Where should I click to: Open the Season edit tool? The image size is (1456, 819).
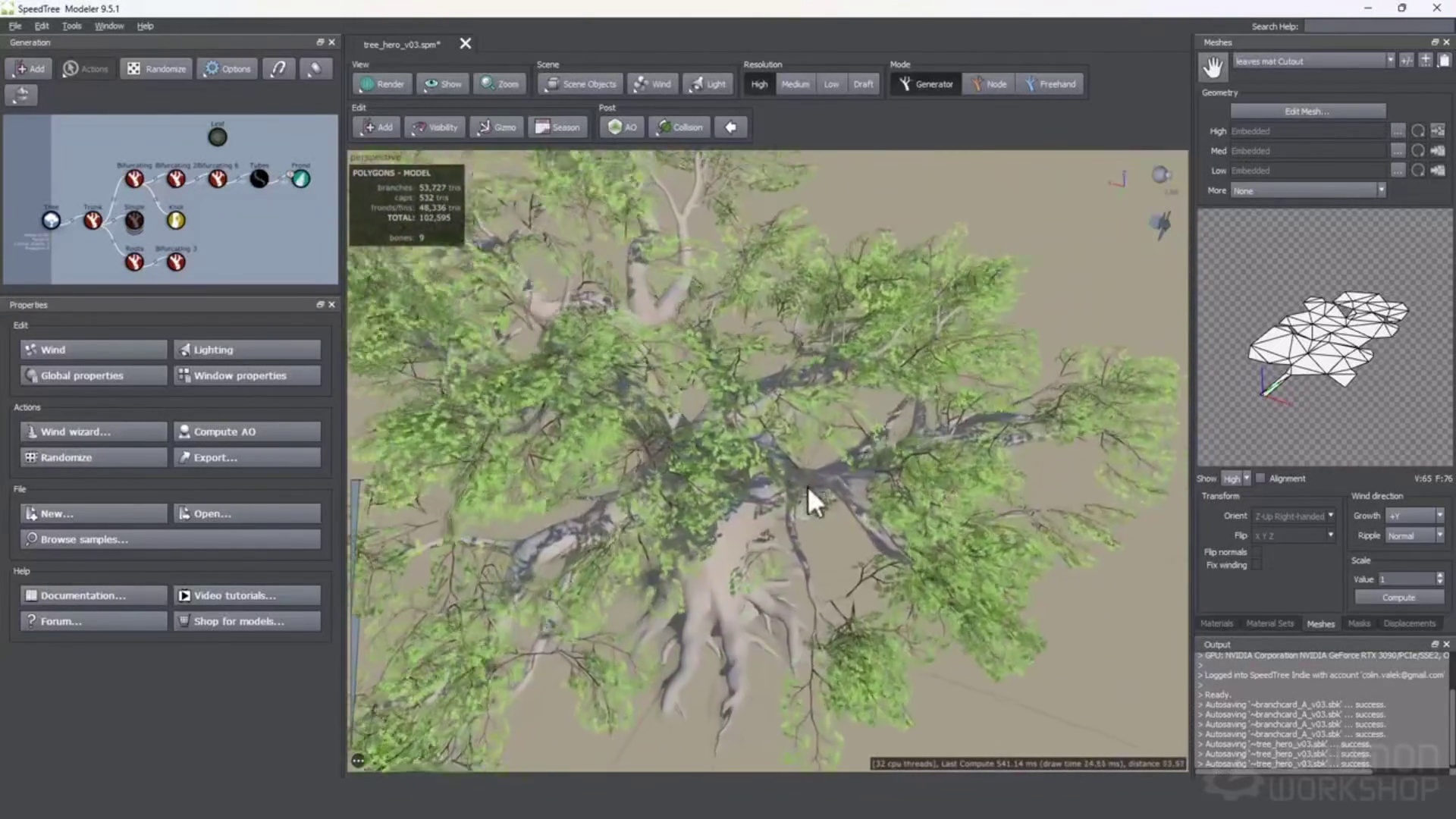pos(557,127)
